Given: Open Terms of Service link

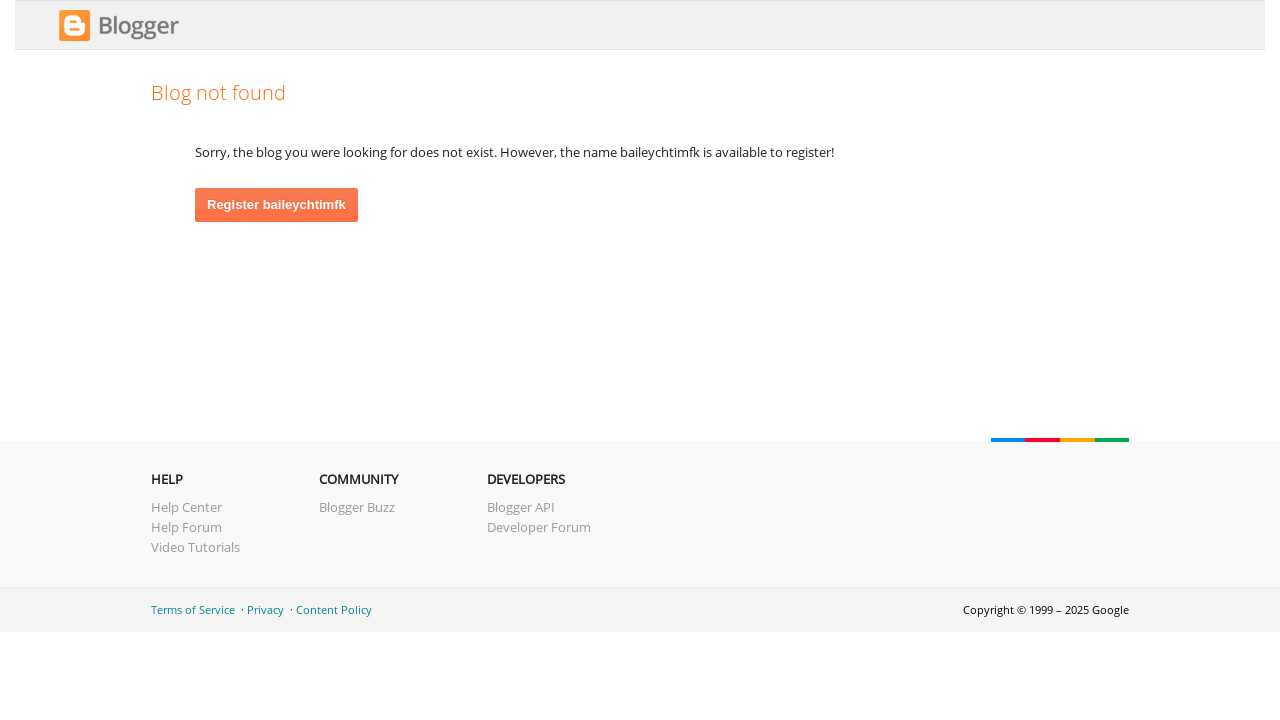Looking at the screenshot, I should pyautogui.click(x=193, y=610).
